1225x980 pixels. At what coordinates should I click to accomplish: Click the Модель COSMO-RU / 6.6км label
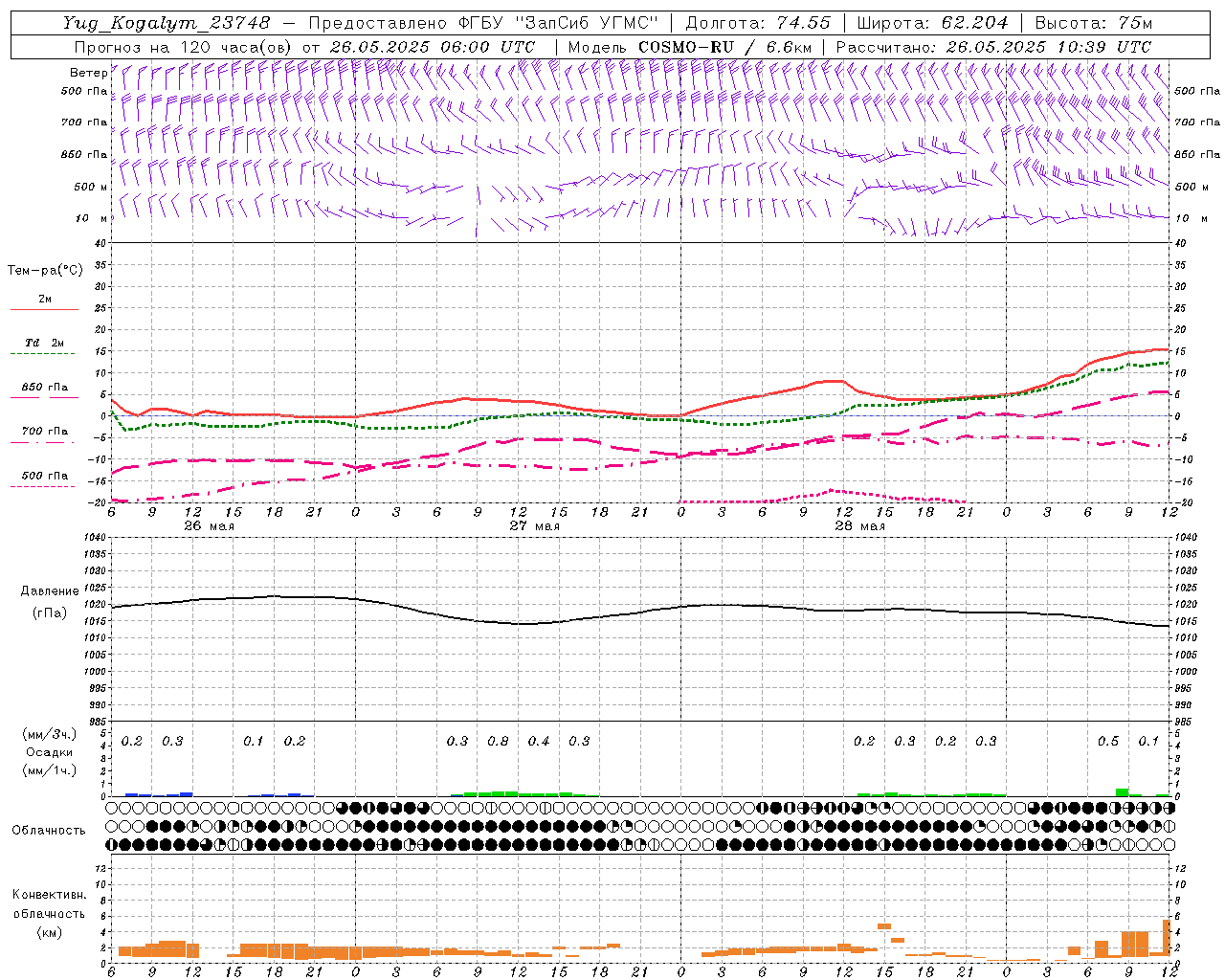pyautogui.click(x=691, y=47)
